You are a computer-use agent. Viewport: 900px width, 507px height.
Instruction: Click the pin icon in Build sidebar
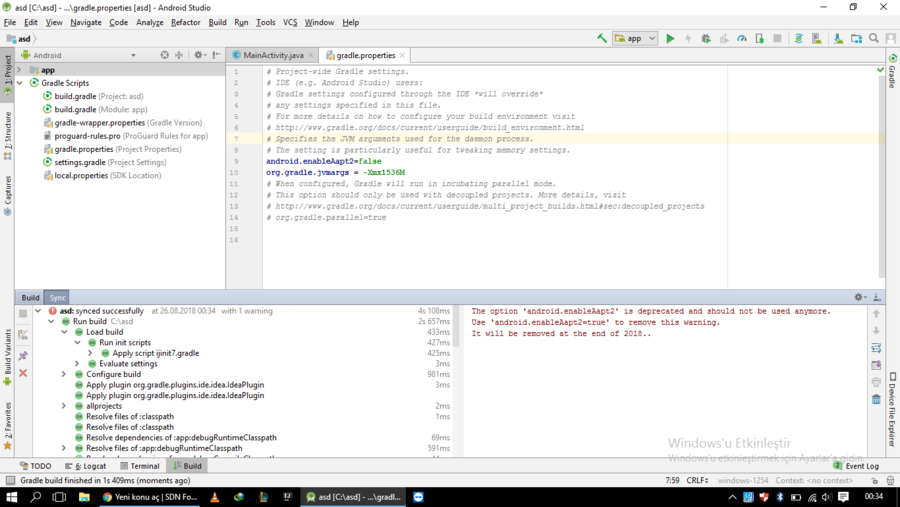point(23,356)
